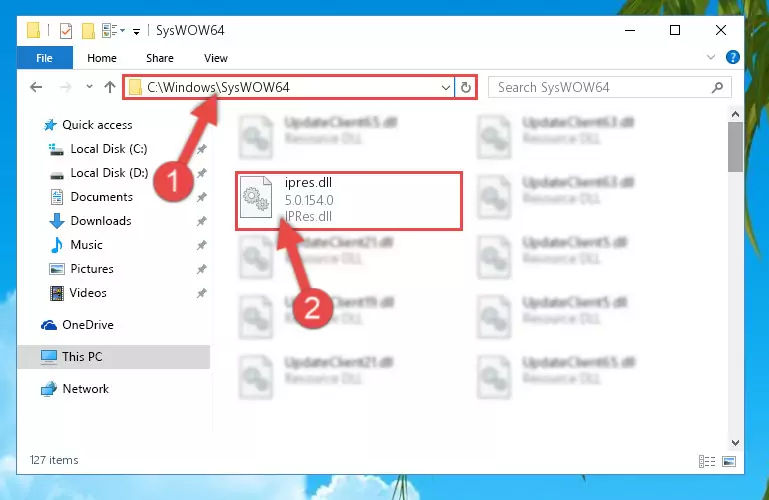769x500 pixels.
Task: Open the Share ribbon tab
Action: 160,58
